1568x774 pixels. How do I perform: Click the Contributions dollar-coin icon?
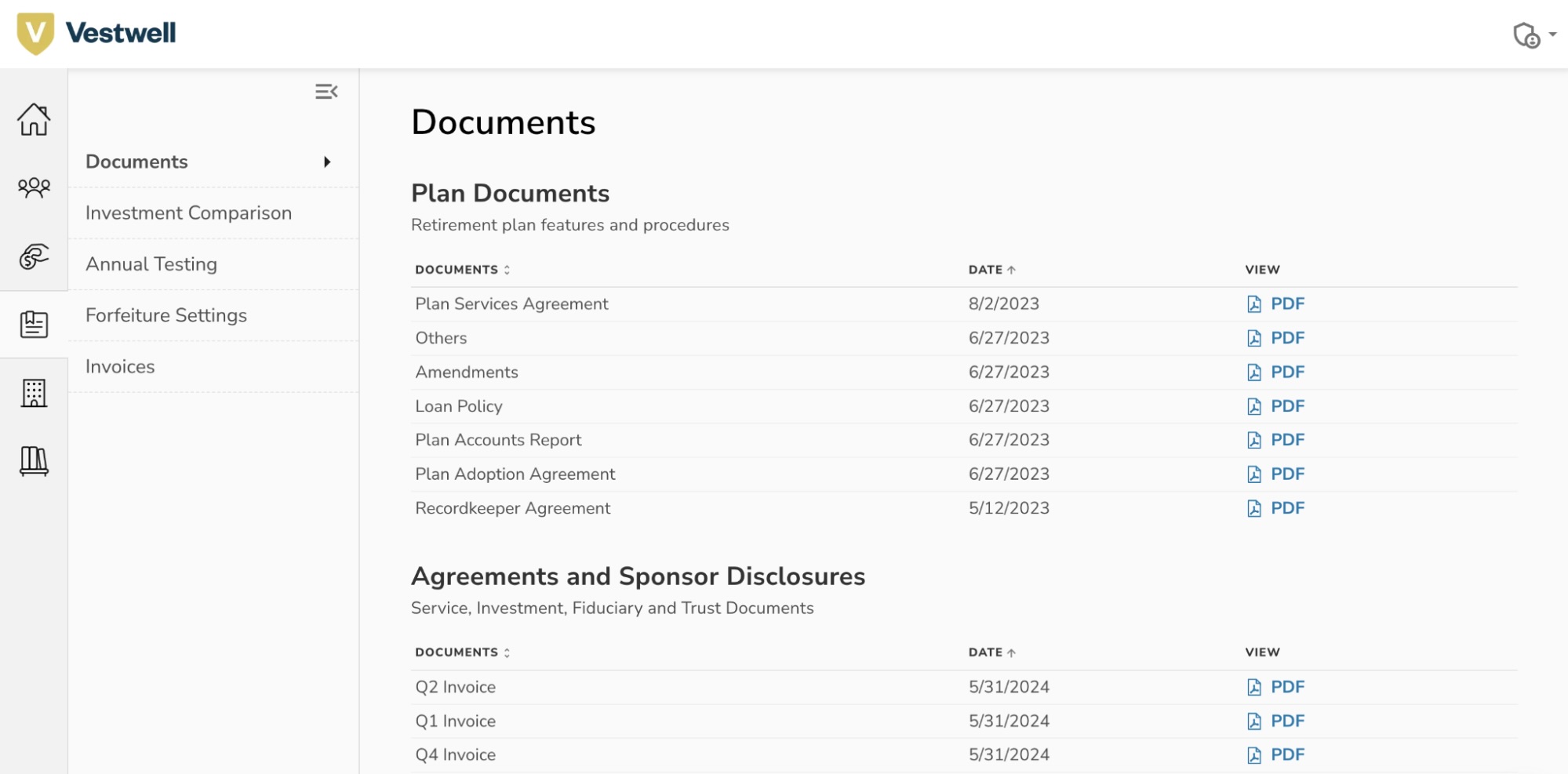(33, 256)
